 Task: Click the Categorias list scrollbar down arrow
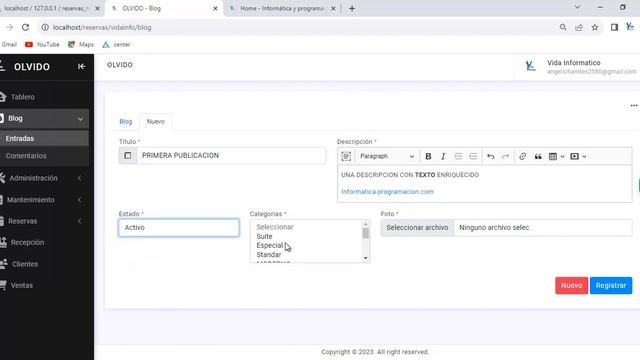[366, 258]
